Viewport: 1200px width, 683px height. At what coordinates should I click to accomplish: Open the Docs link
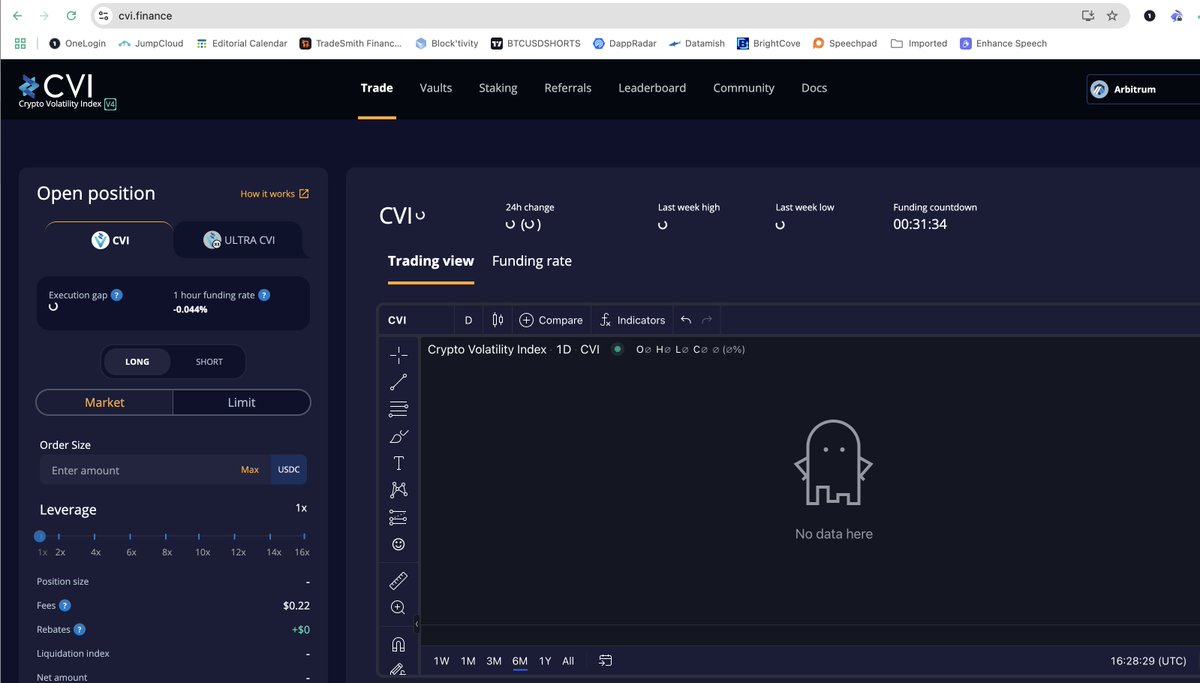tap(814, 88)
